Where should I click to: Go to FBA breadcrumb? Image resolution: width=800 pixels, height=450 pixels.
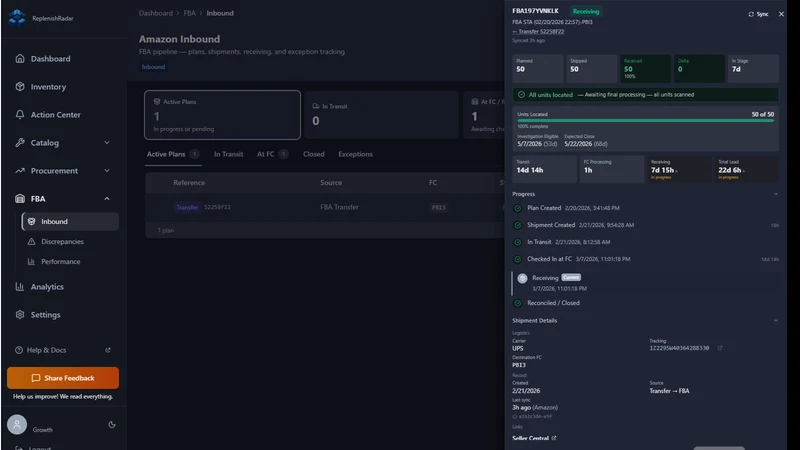[189, 13]
